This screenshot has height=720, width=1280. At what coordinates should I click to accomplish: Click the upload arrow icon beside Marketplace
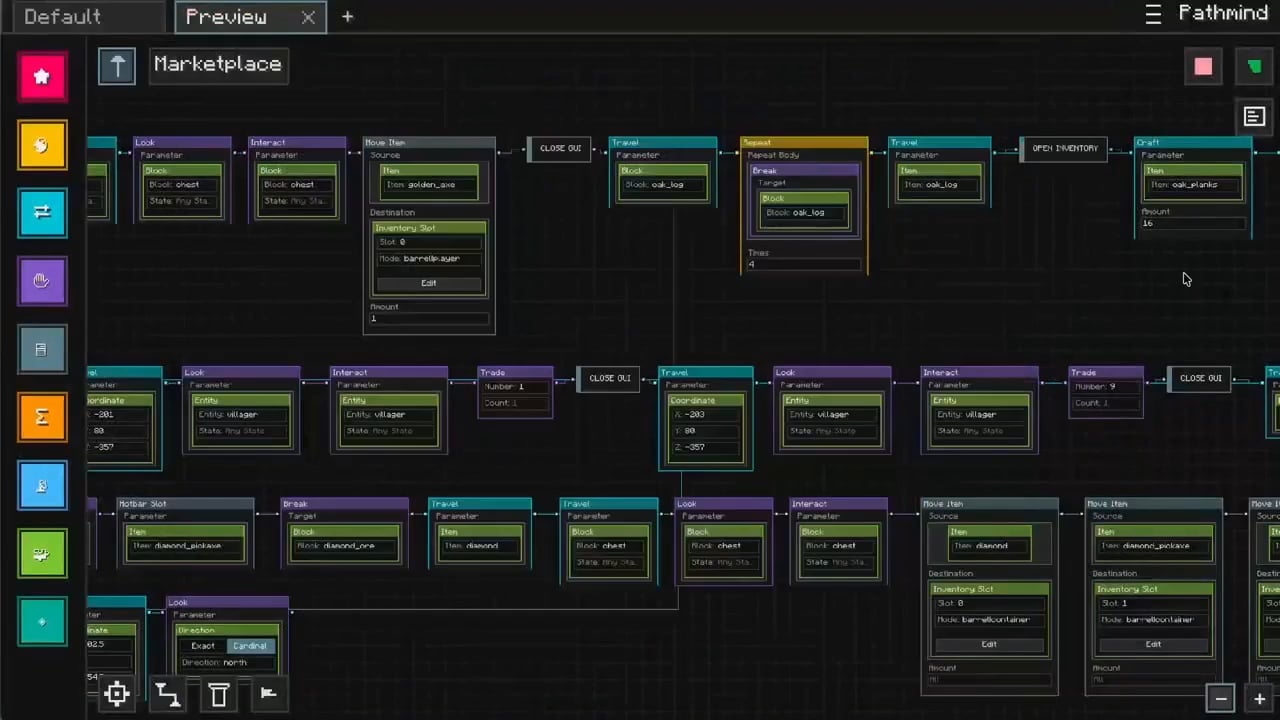click(x=117, y=66)
